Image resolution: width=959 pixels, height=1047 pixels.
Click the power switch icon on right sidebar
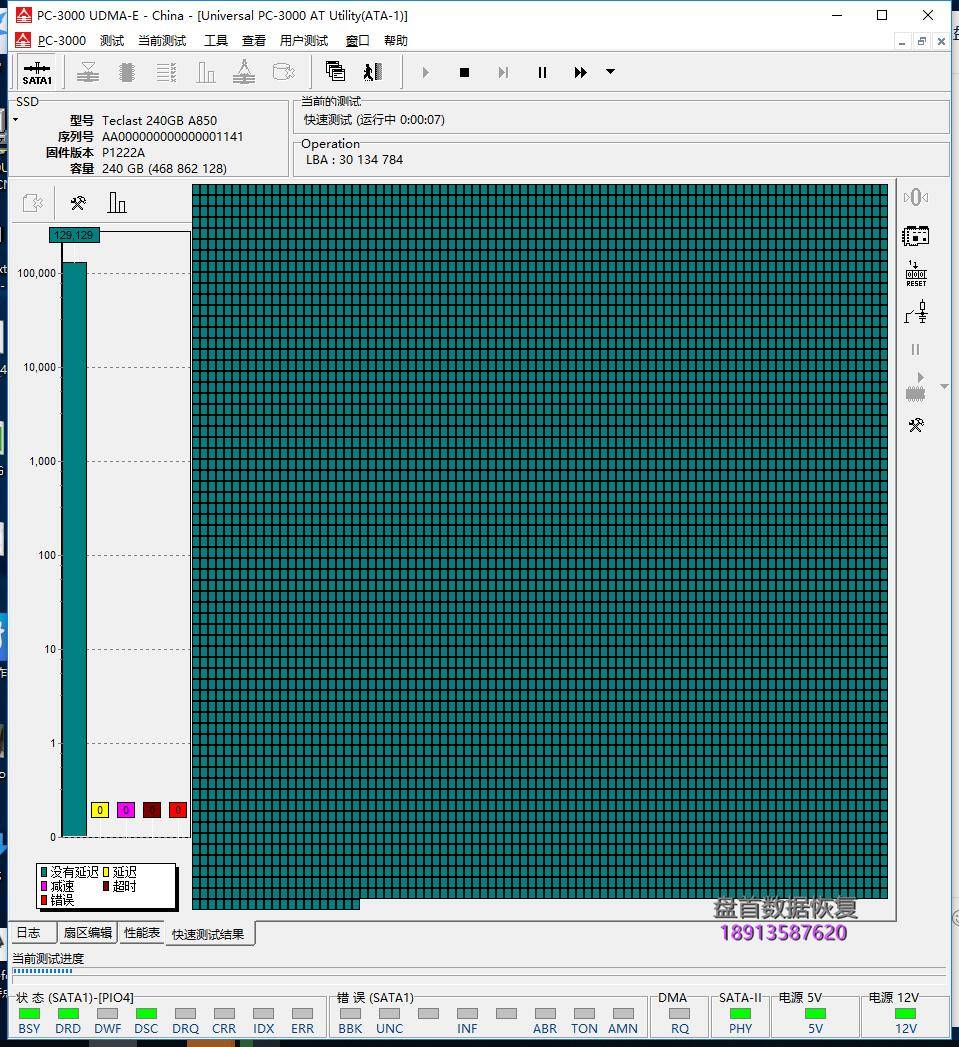pyautogui.click(x=916, y=312)
